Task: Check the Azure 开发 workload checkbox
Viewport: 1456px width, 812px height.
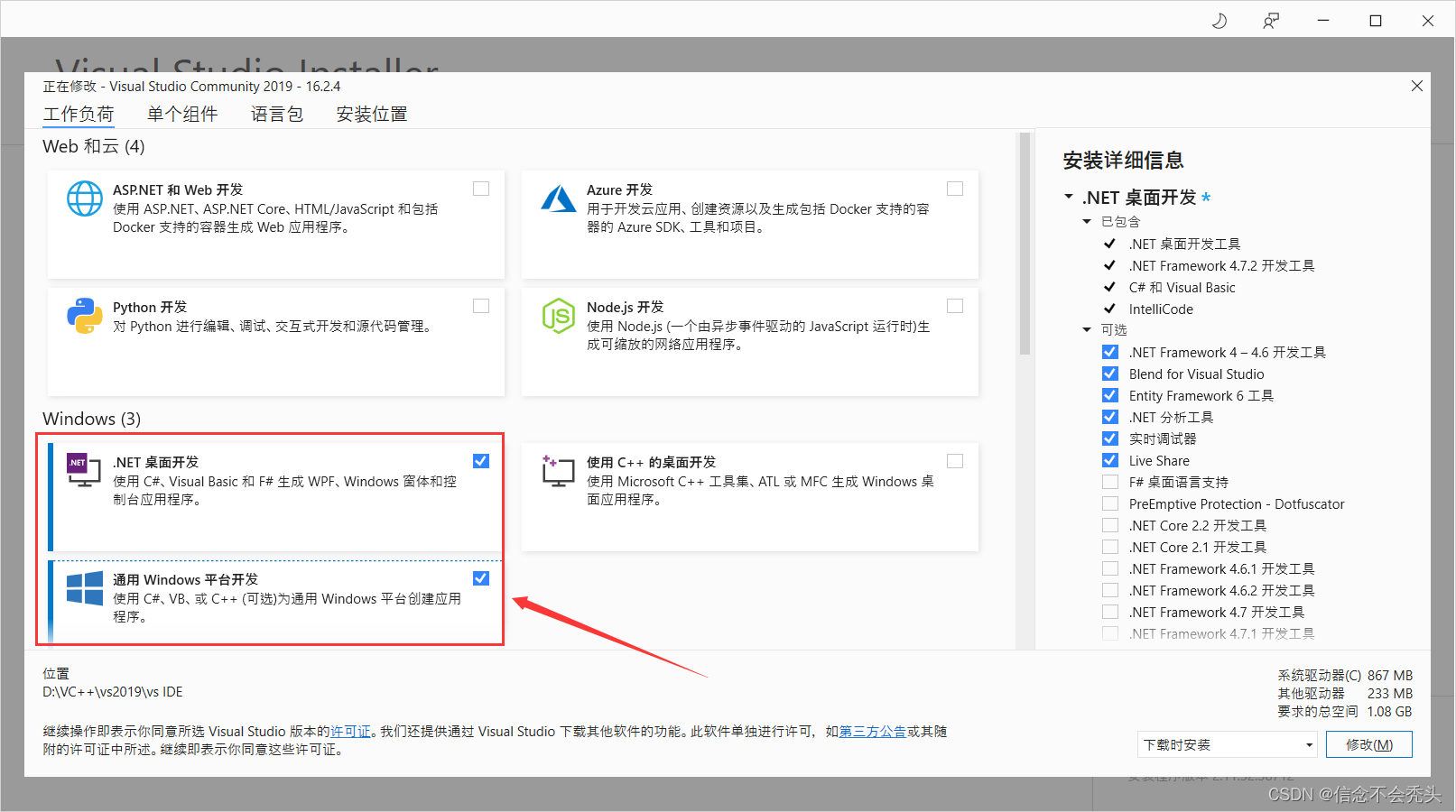Action: [x=955, y=189]
